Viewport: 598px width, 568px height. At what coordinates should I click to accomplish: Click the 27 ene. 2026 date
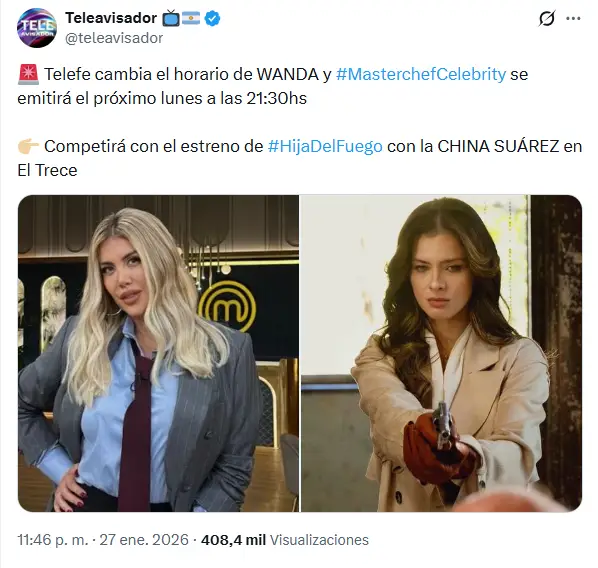point(144,540)
